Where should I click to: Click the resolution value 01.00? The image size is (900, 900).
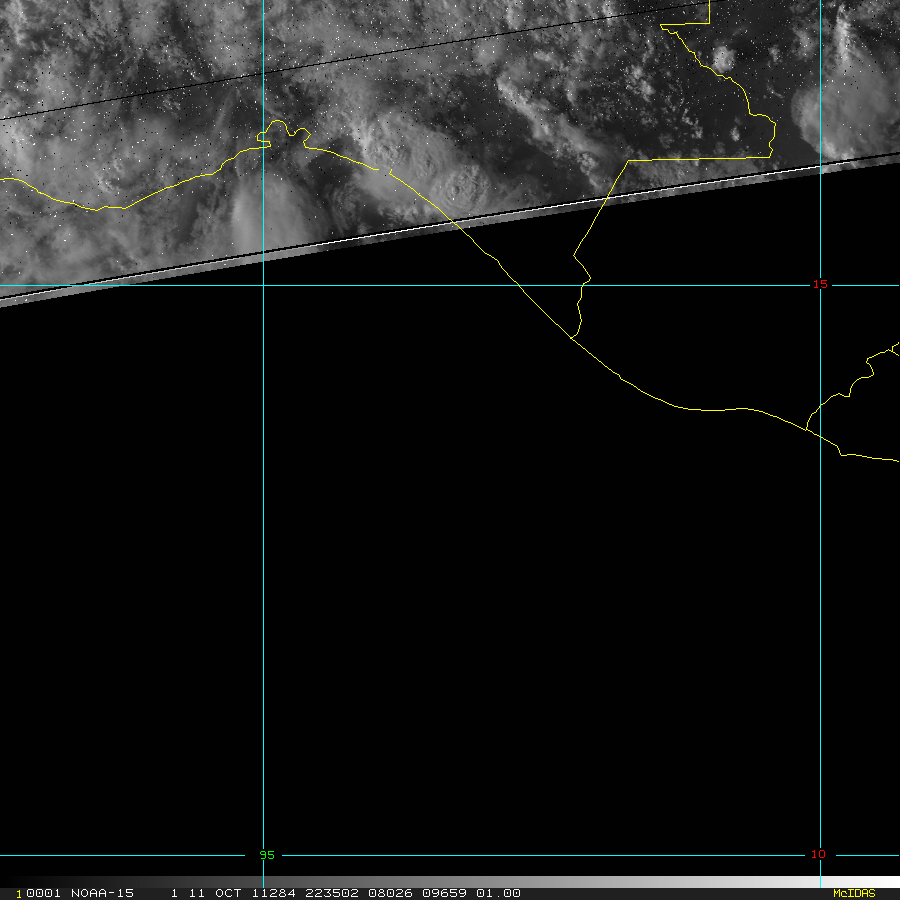[498, 893]
